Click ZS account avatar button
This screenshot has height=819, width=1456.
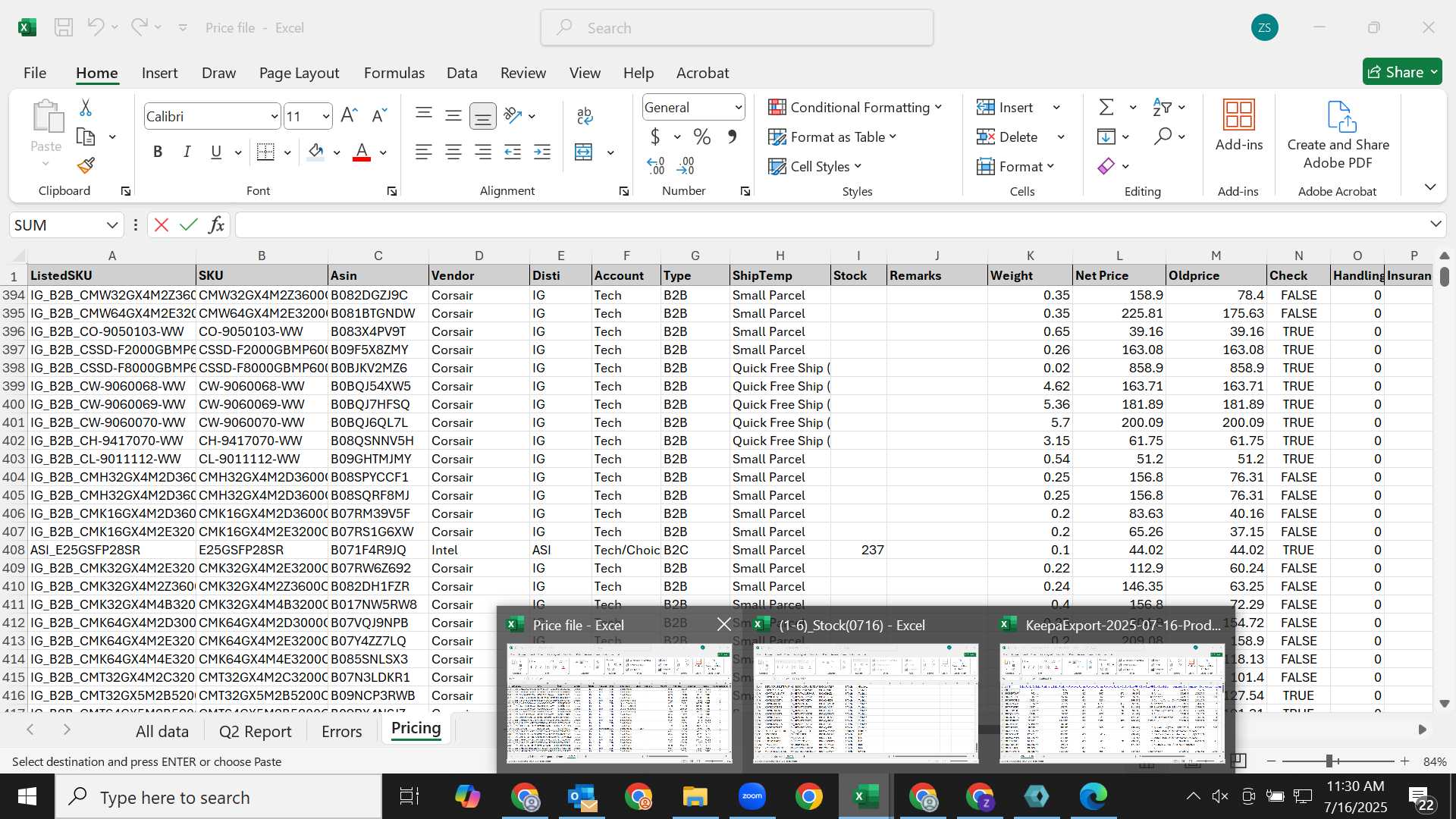pyautogui.click(x=1264, y=28)
